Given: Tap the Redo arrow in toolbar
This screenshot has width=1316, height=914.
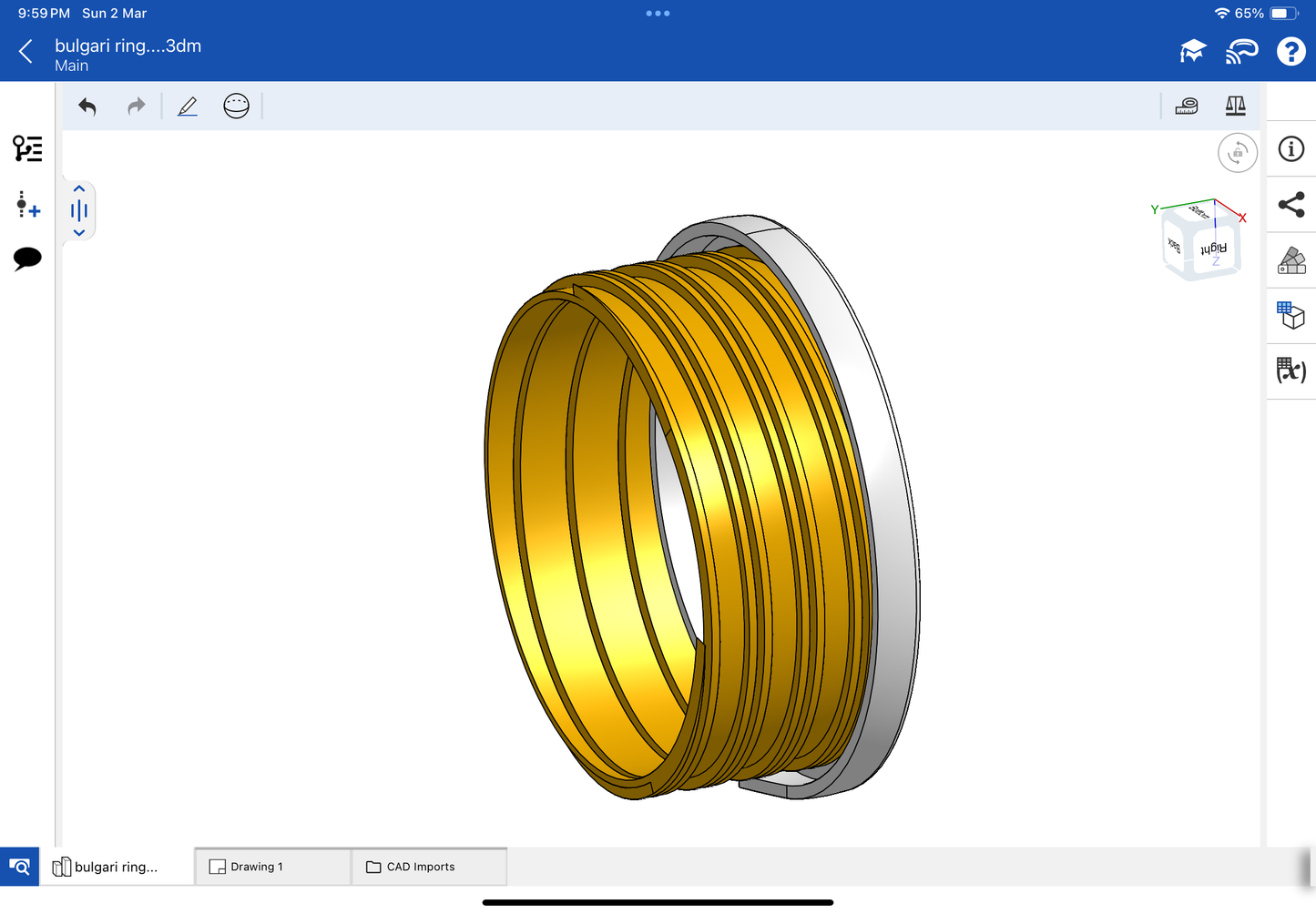Looking at the screenshot, I should pos(136,107).
